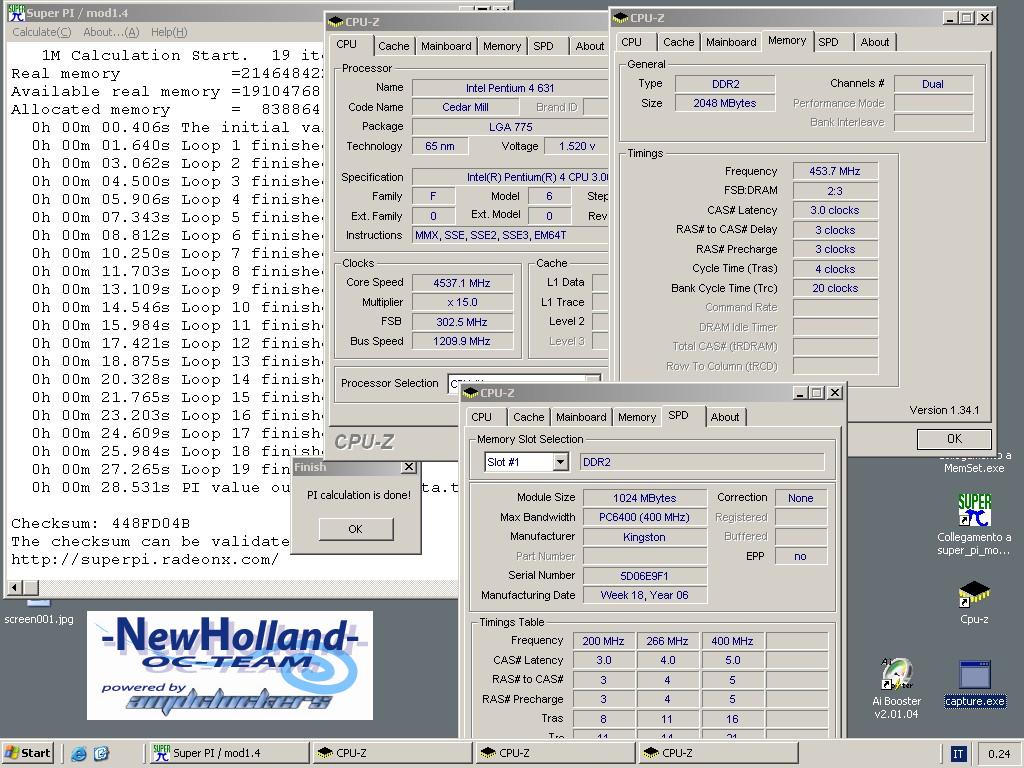Switch to Cache tab in the rear CPU-Z processor window
Screen dimensions: 1024x768
pos(393,46)
